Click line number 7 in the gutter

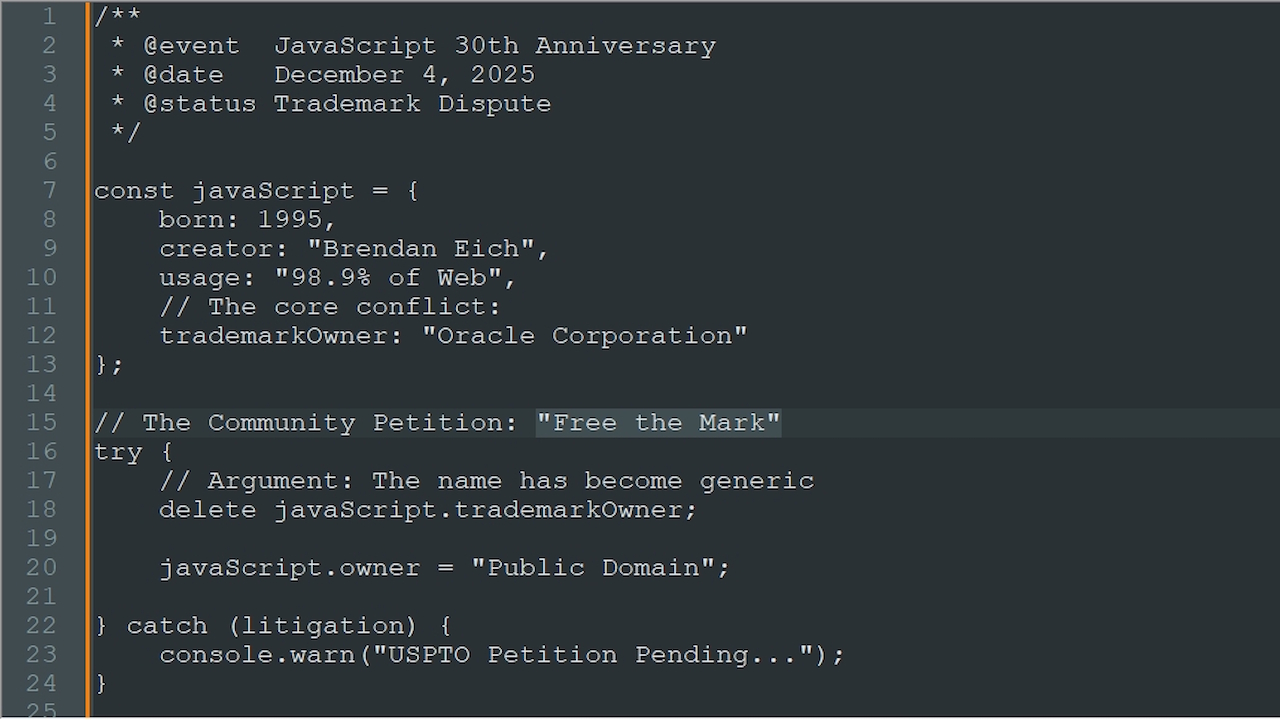tap(49, 190)
